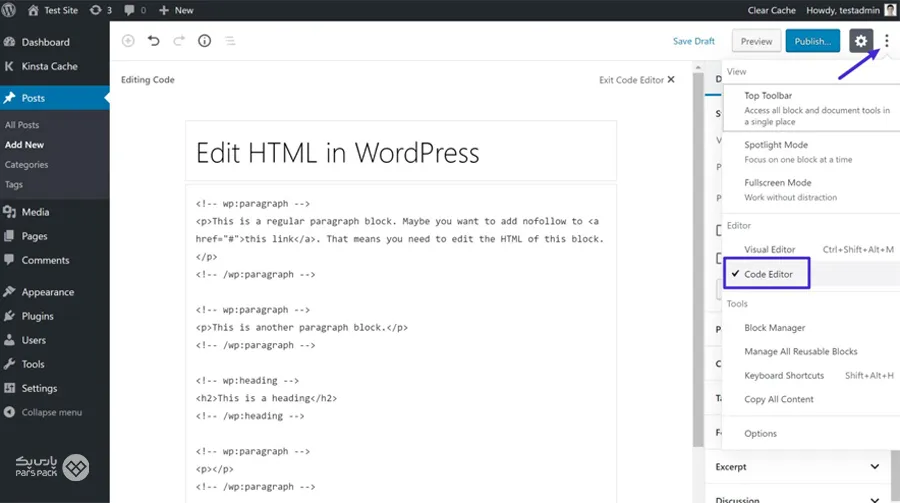Click the editor vertical scrollbar
900x503 pixels.
coord(698,258)
